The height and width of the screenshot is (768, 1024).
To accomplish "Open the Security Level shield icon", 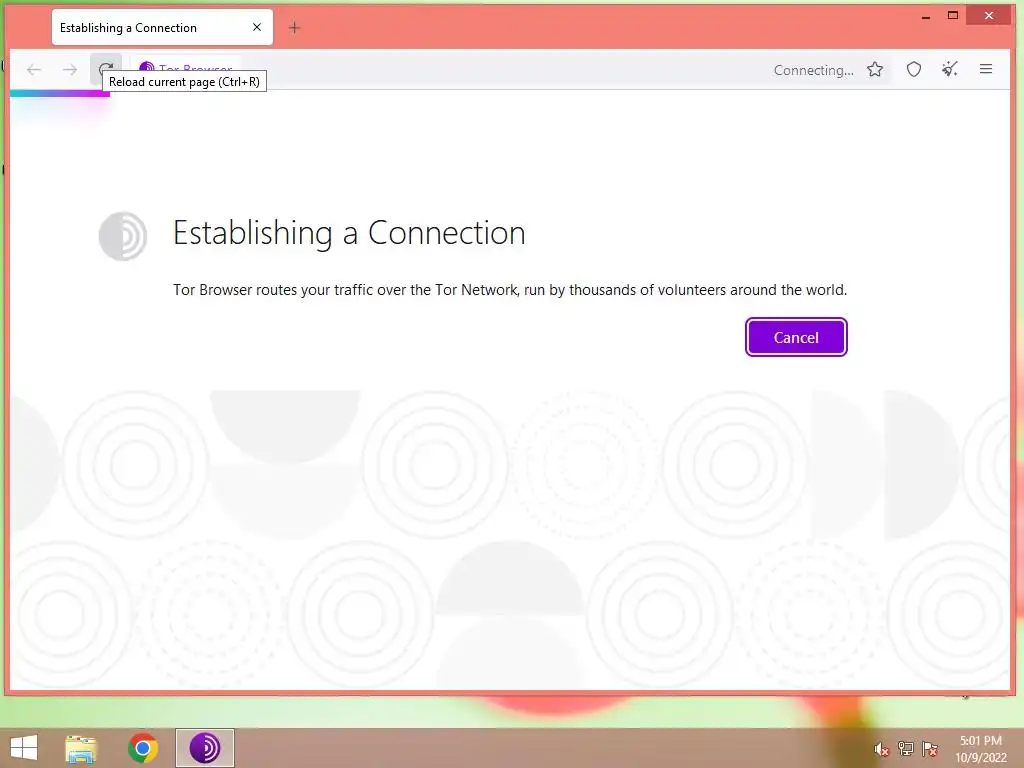I will tap(914, 70).
